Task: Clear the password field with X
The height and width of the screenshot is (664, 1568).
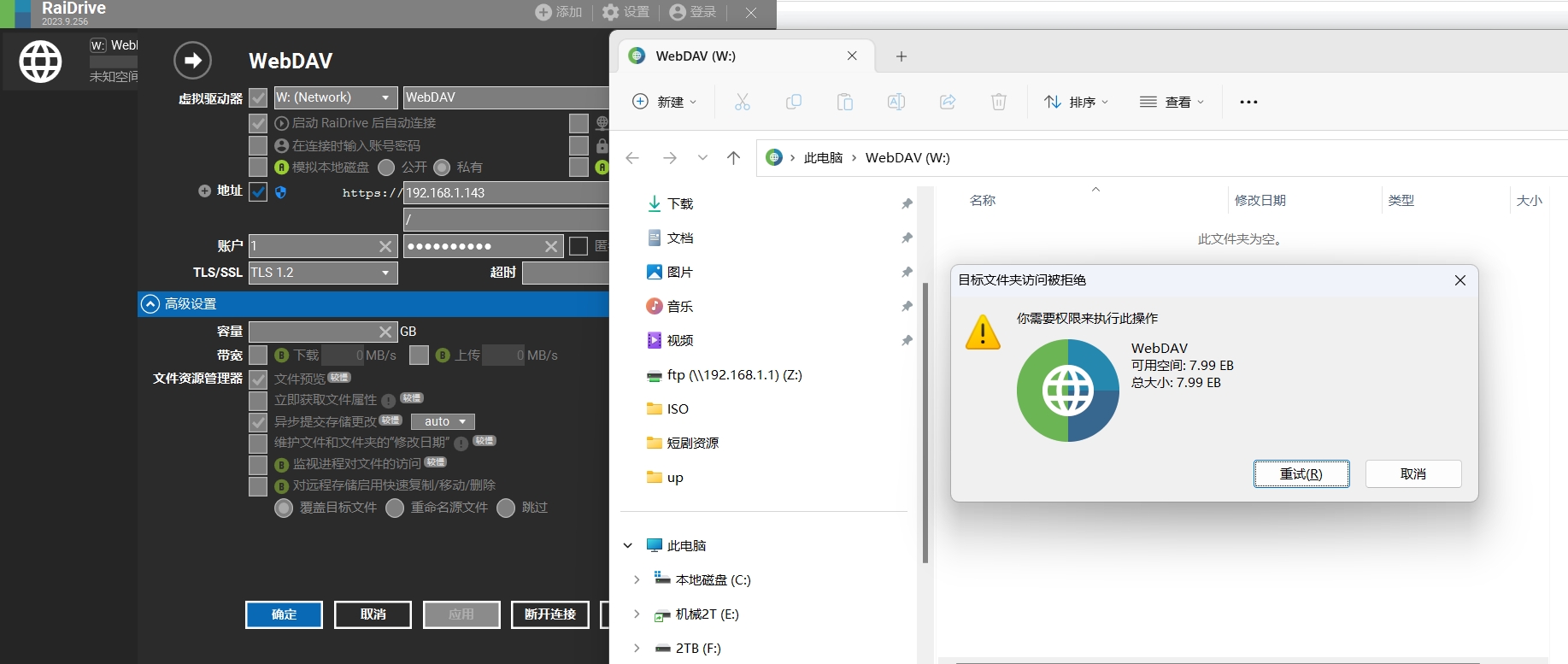Action: tap(551, 246)
